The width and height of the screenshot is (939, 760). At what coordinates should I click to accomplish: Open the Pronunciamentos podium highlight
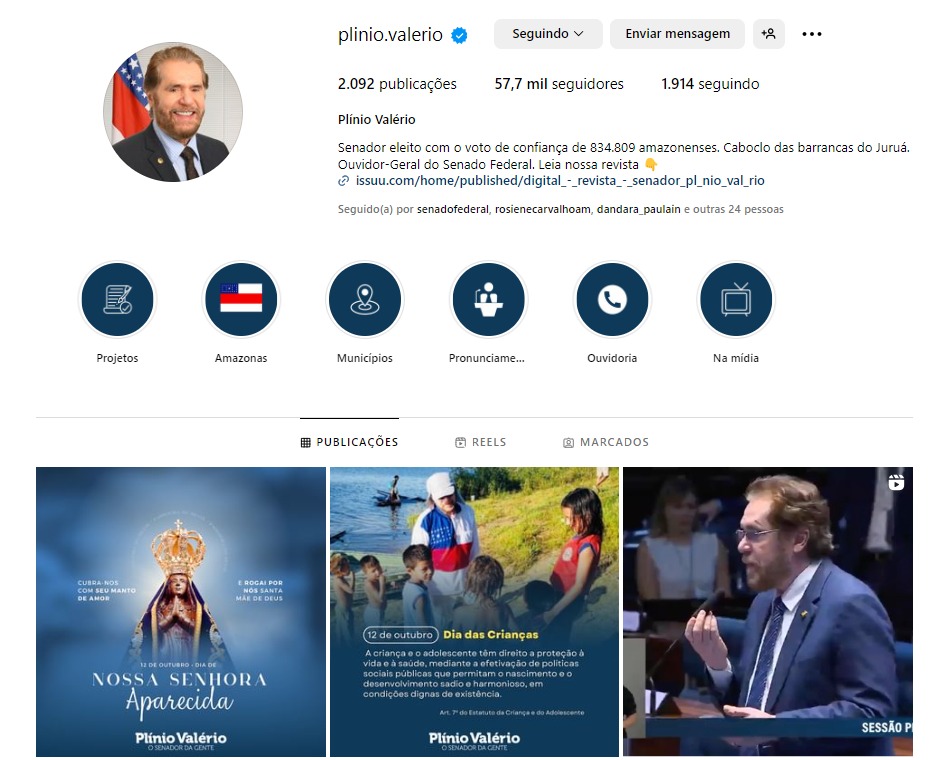tap(489, 299)
